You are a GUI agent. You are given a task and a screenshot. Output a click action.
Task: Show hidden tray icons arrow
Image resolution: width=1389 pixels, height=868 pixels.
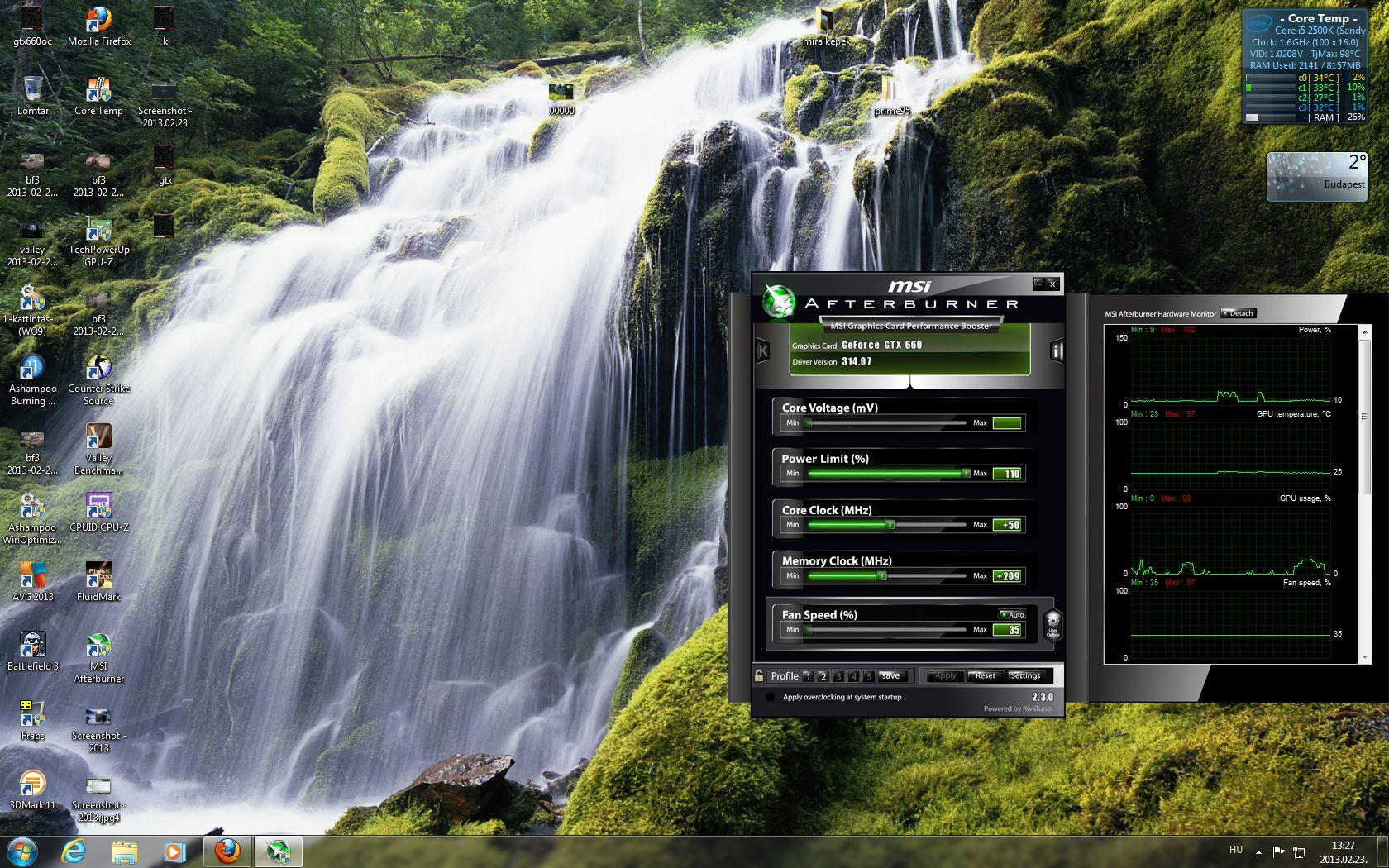pos(1258,851)
